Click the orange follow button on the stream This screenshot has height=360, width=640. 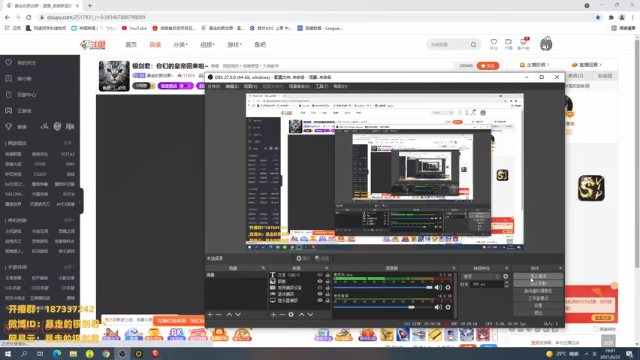(x=488, y=66)
